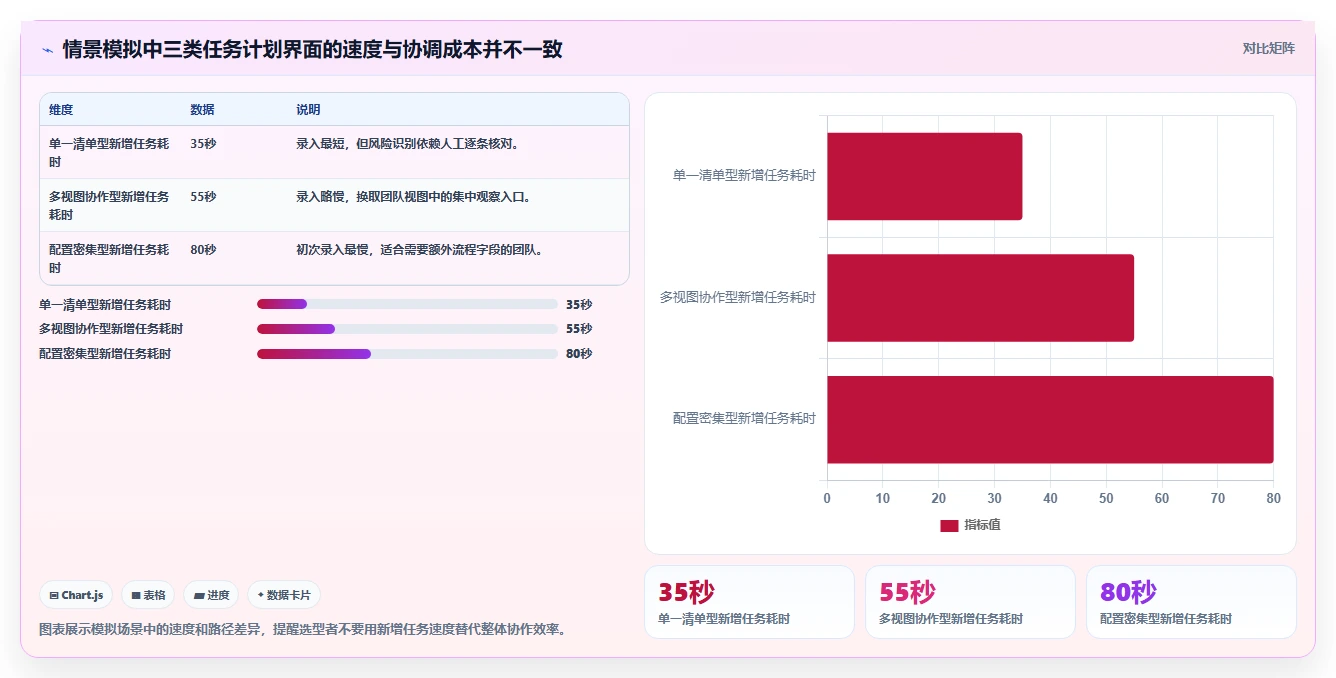Click the 对比矩阵 label at top right
This screenshot has width=1336, height=678.
coord(1268,48)
